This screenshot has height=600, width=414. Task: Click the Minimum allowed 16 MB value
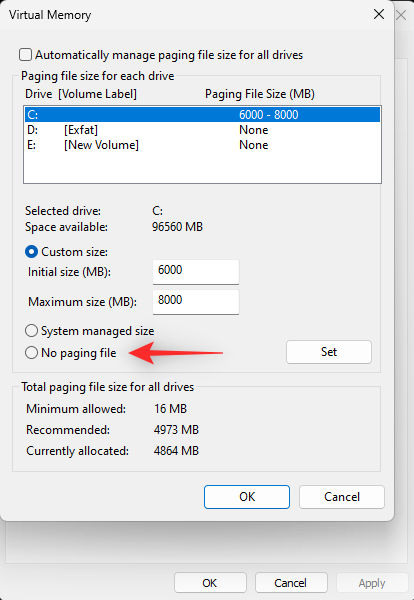tap(170, 409)
